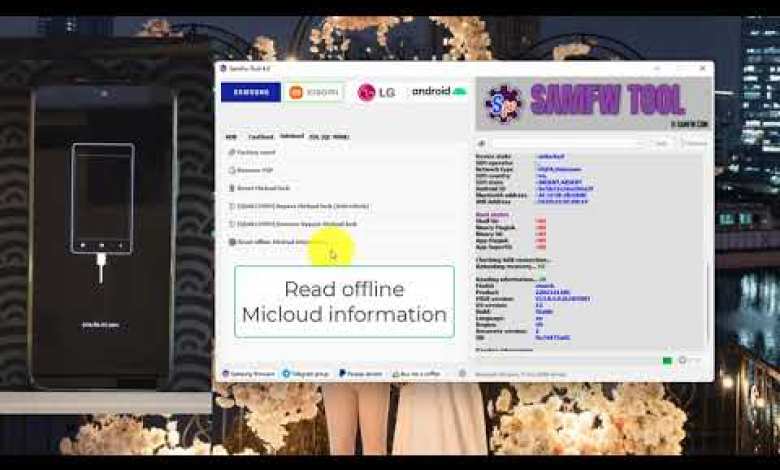Click the stop icon below log
Image resolution: width=780 pixels, height=470 pixels.
(683, 360)
